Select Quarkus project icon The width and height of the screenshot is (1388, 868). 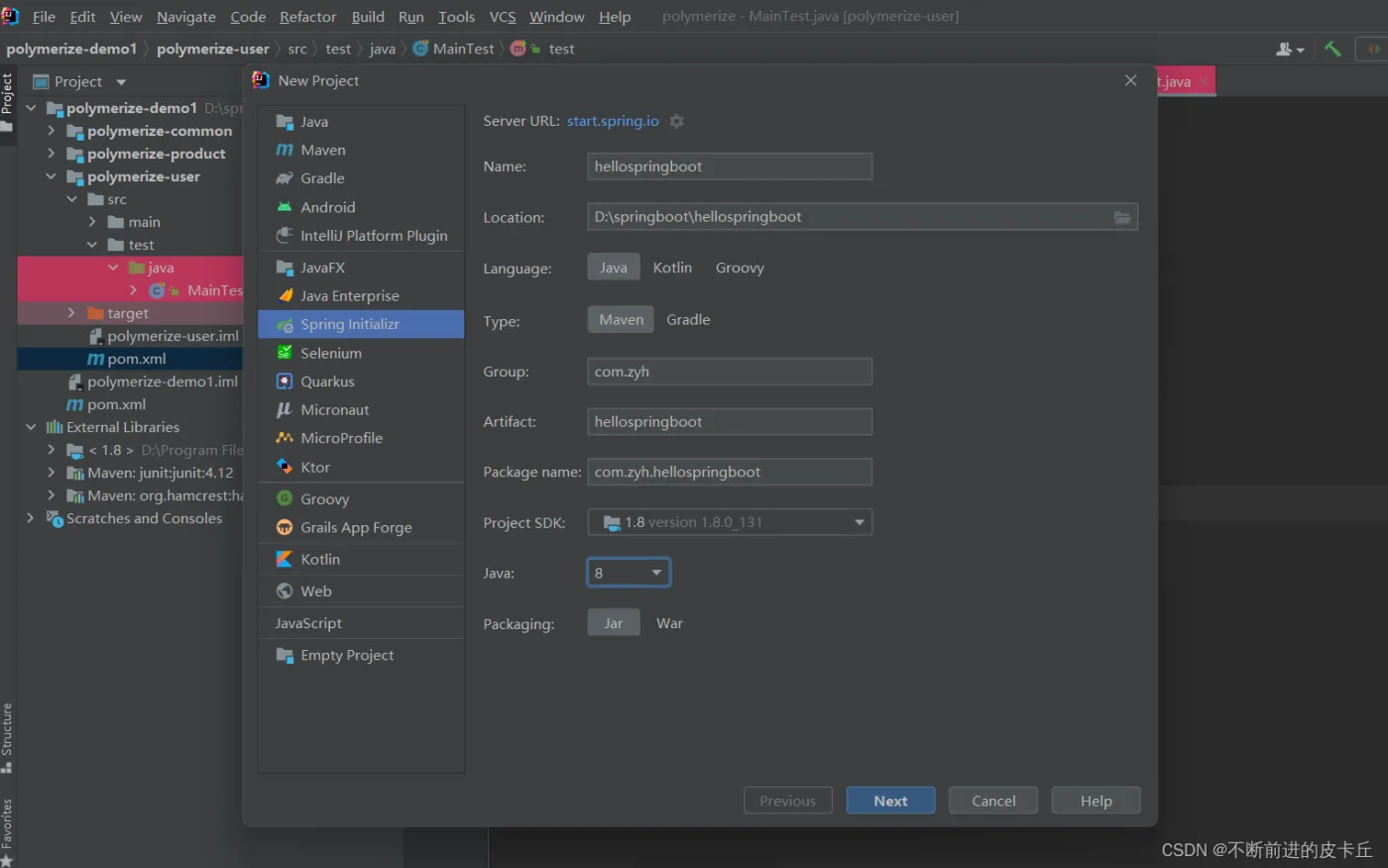[285, 381]
